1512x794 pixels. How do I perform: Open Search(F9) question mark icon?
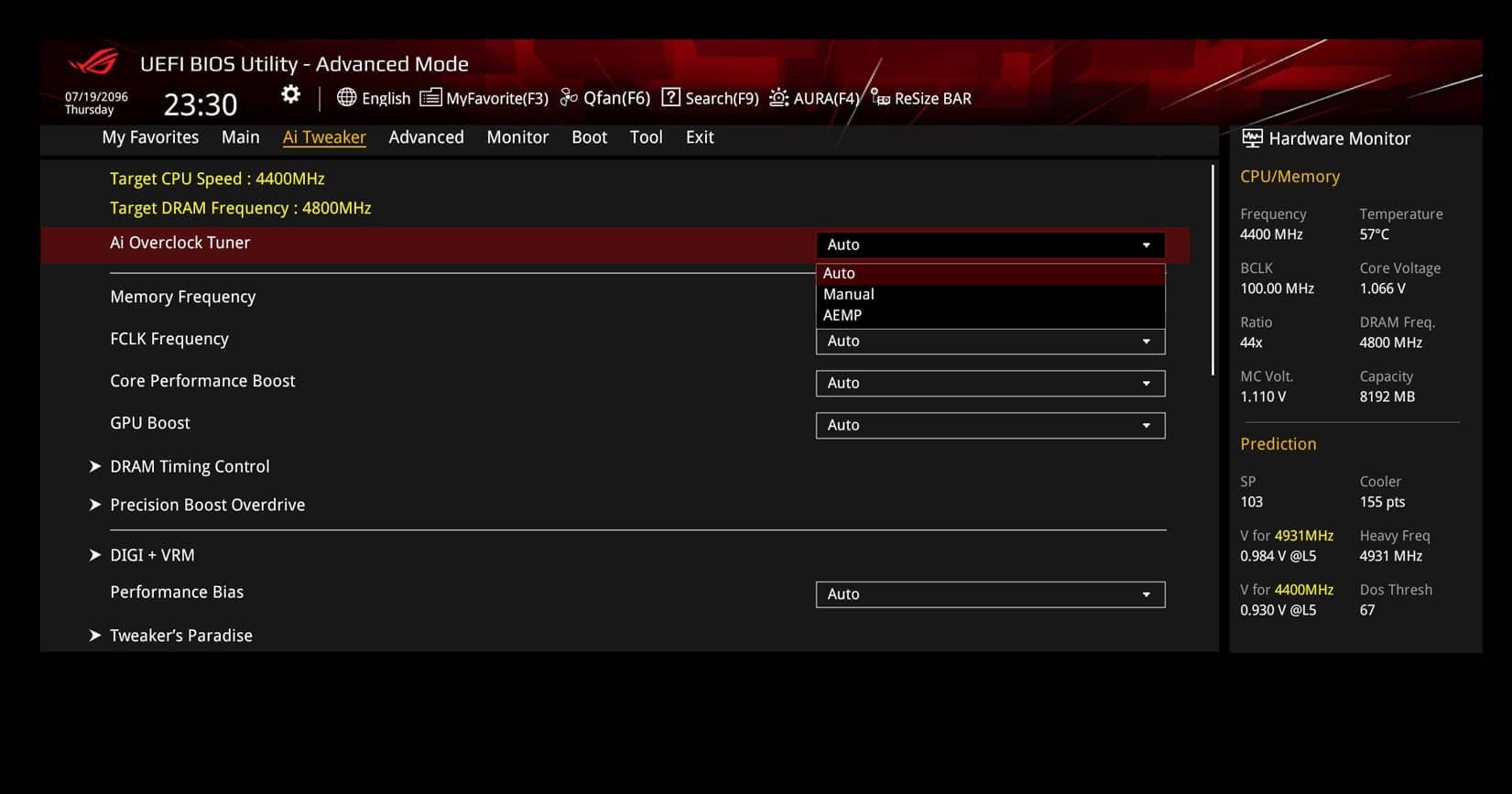[x=670, y=97]
